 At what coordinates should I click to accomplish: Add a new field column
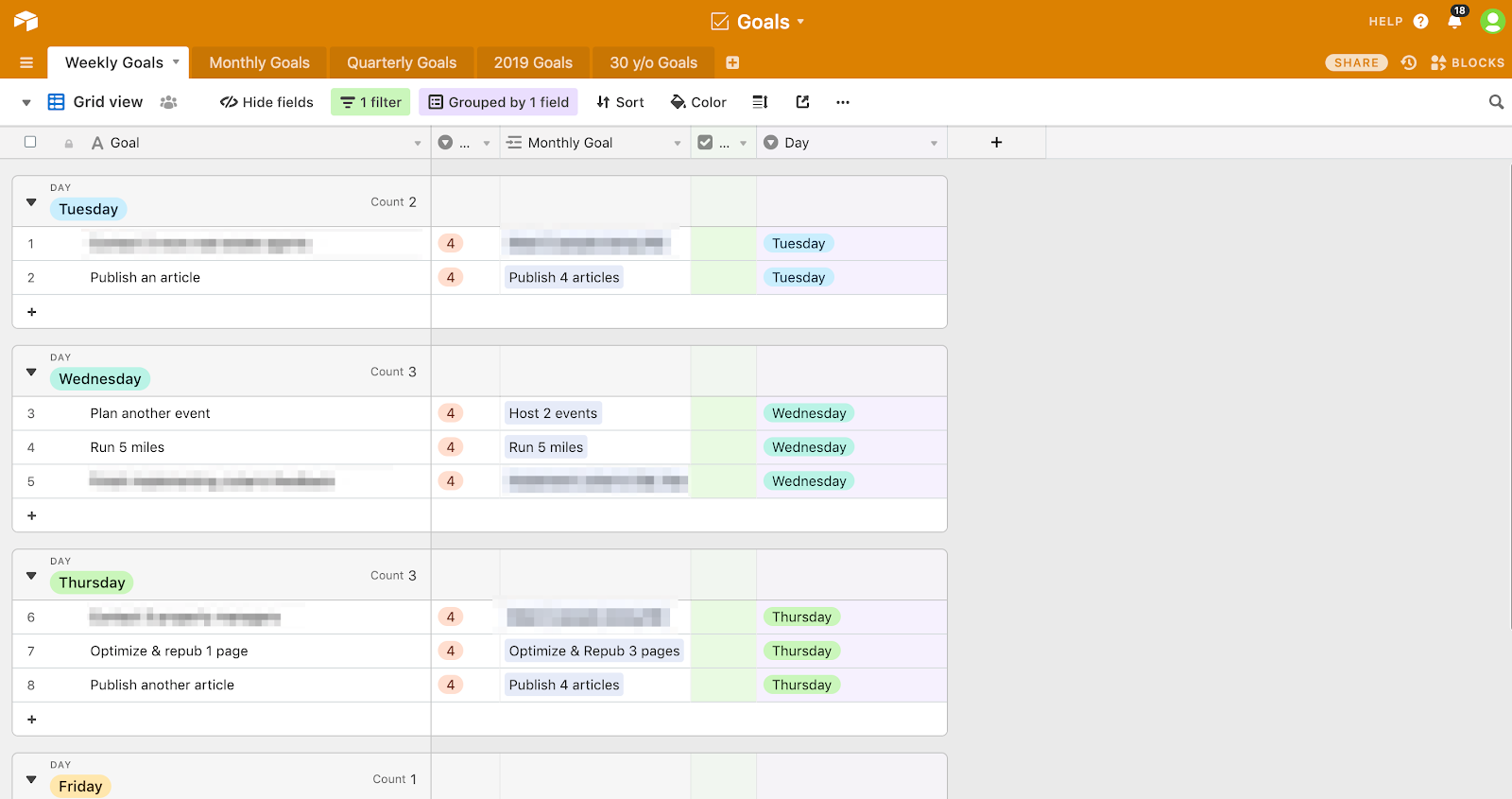pos(996,142)
